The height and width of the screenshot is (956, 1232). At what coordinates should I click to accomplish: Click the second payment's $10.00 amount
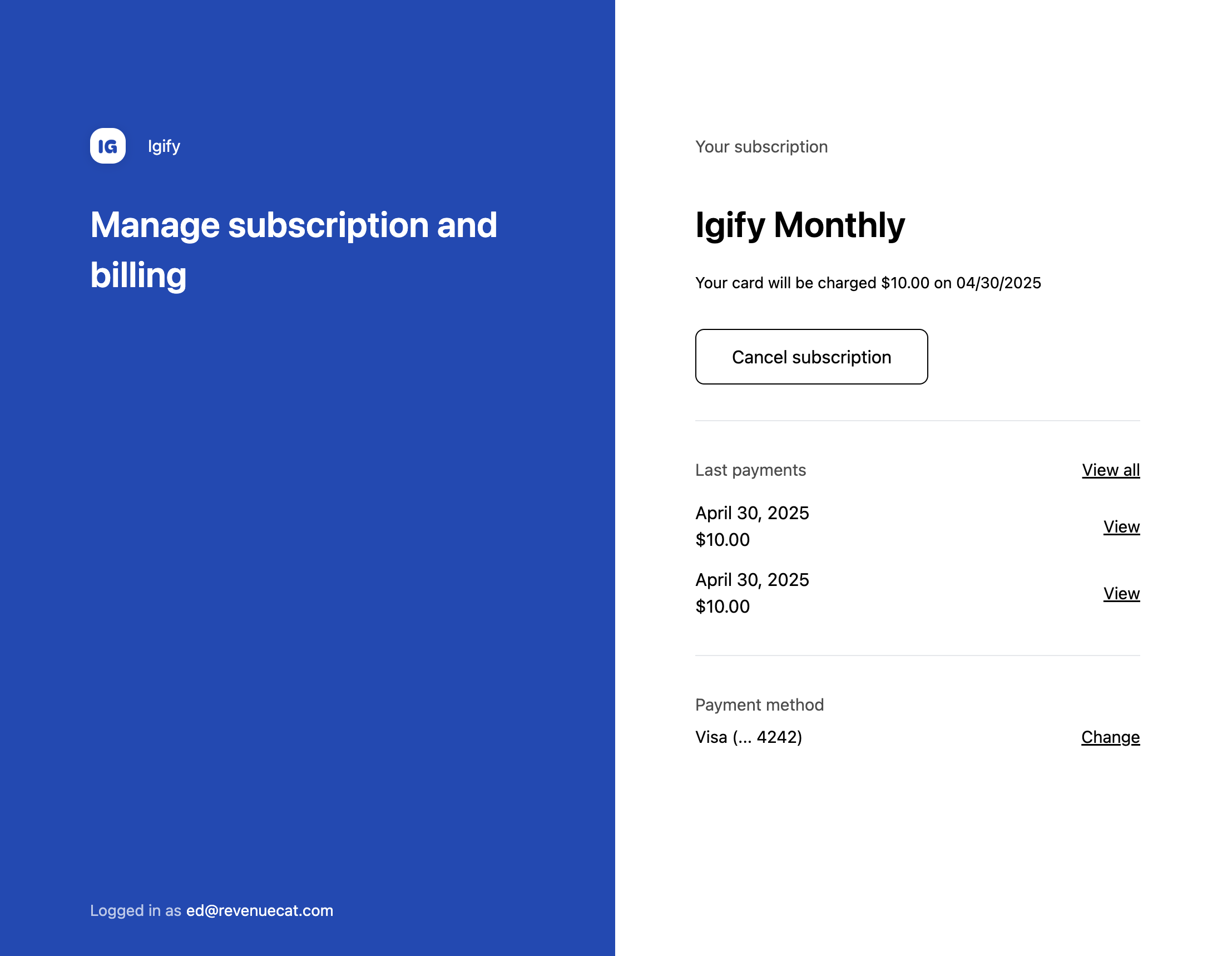[722, 606]
